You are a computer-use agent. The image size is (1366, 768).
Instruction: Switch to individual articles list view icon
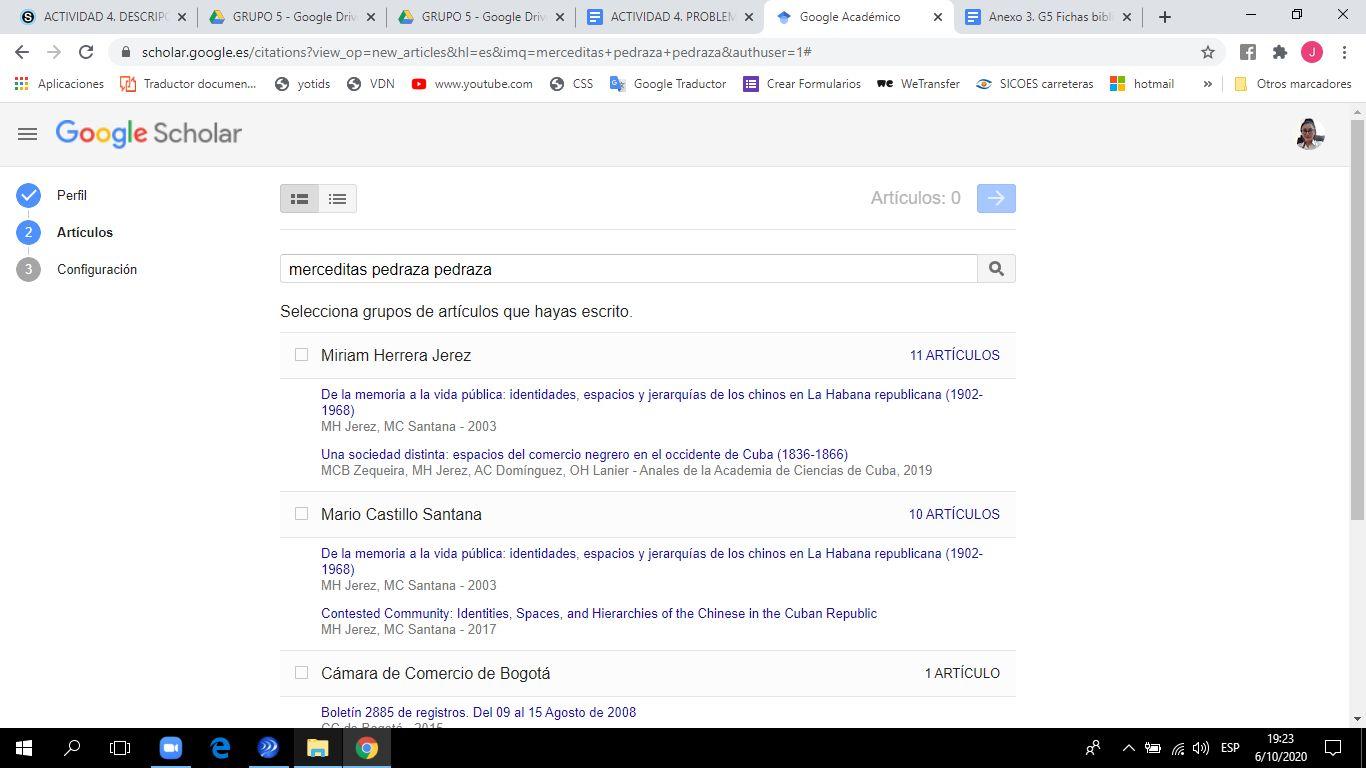(337, 199)
